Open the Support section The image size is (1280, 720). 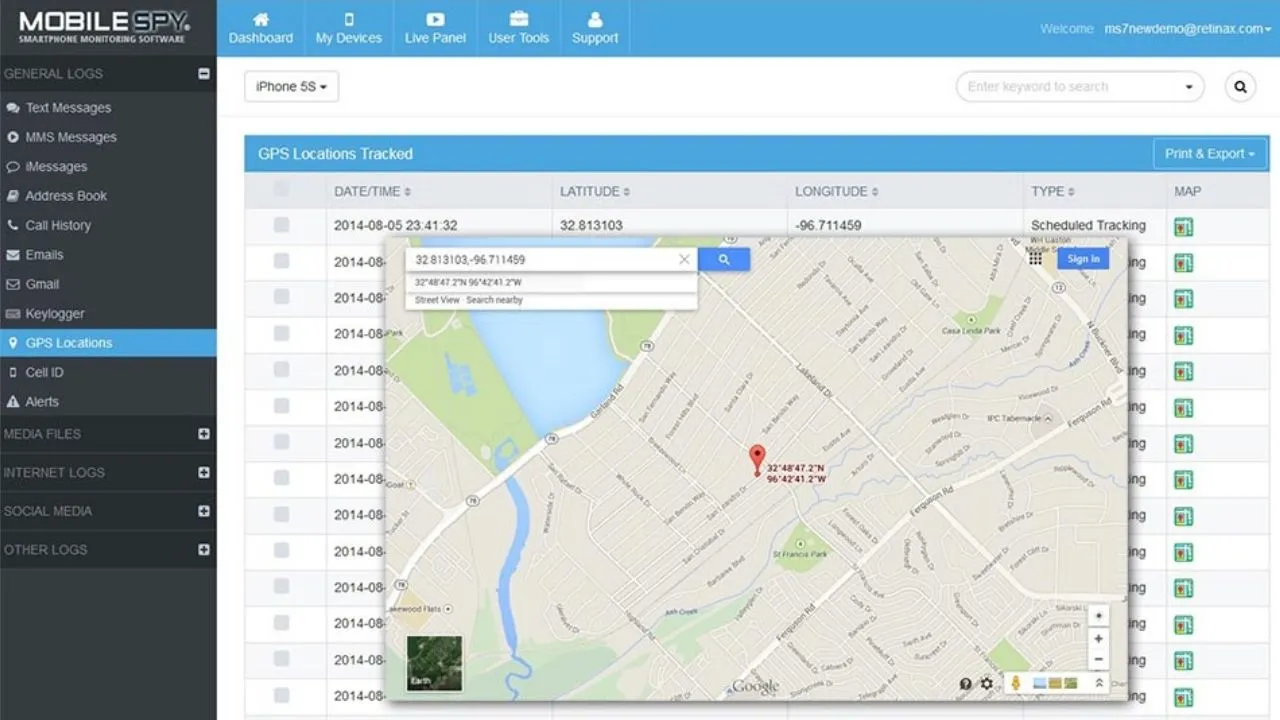[595, 28]
